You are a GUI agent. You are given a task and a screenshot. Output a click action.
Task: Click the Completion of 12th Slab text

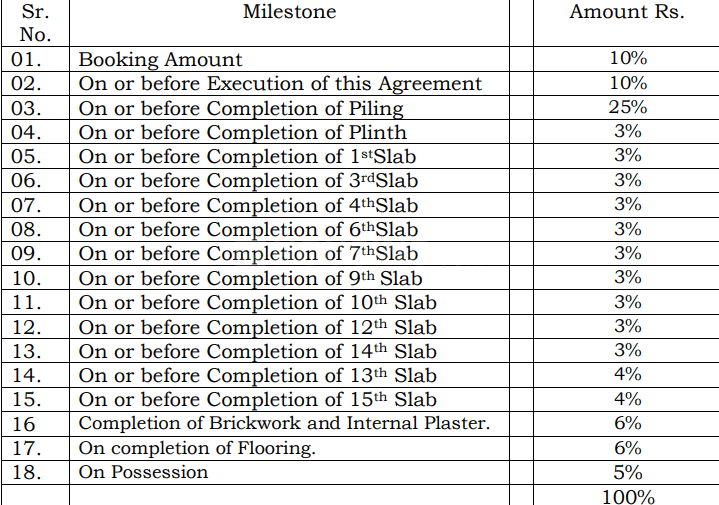257,327
